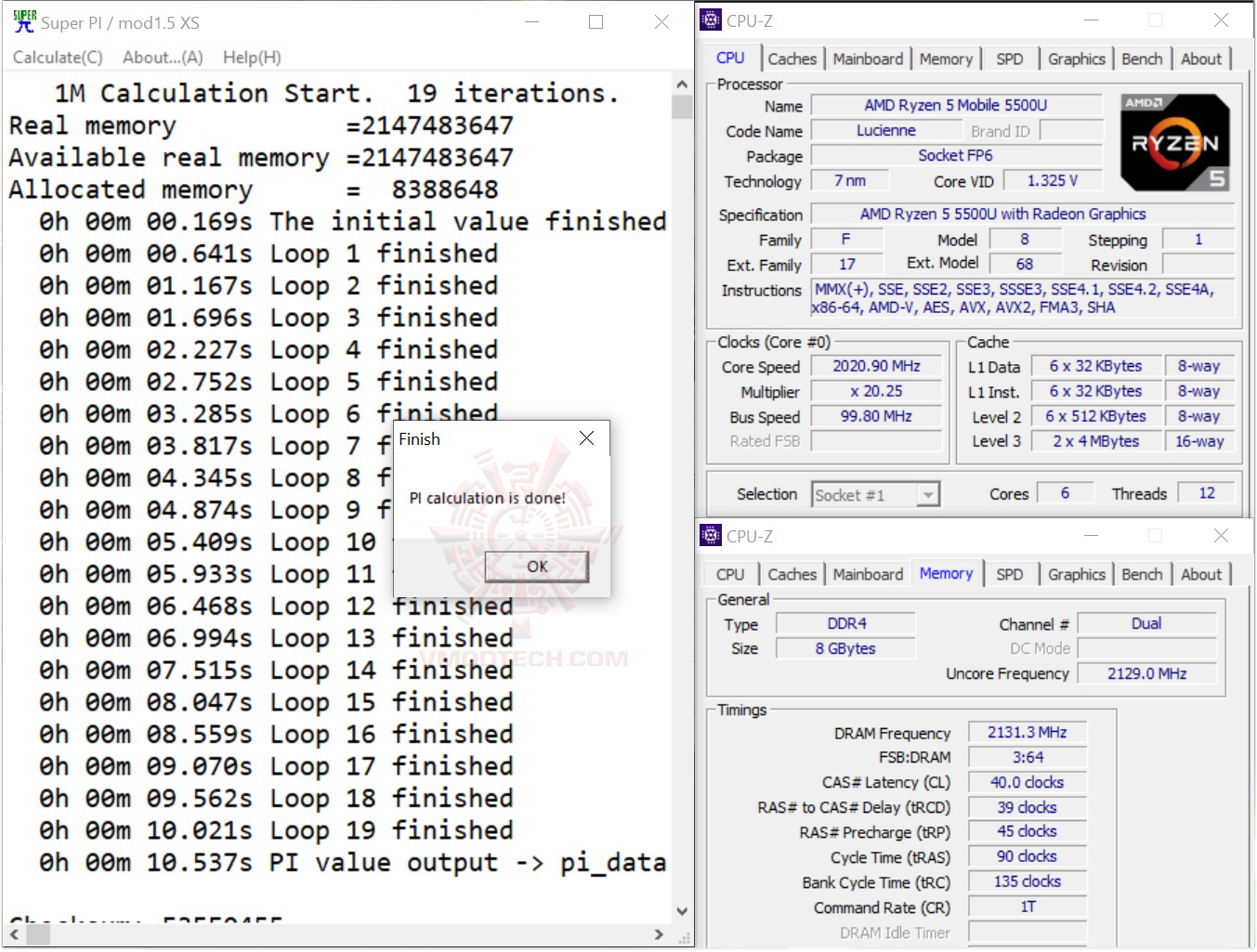Click the Code Name value 'Lucienne'
Screen dimensions: 1257x952
(885, 131)
